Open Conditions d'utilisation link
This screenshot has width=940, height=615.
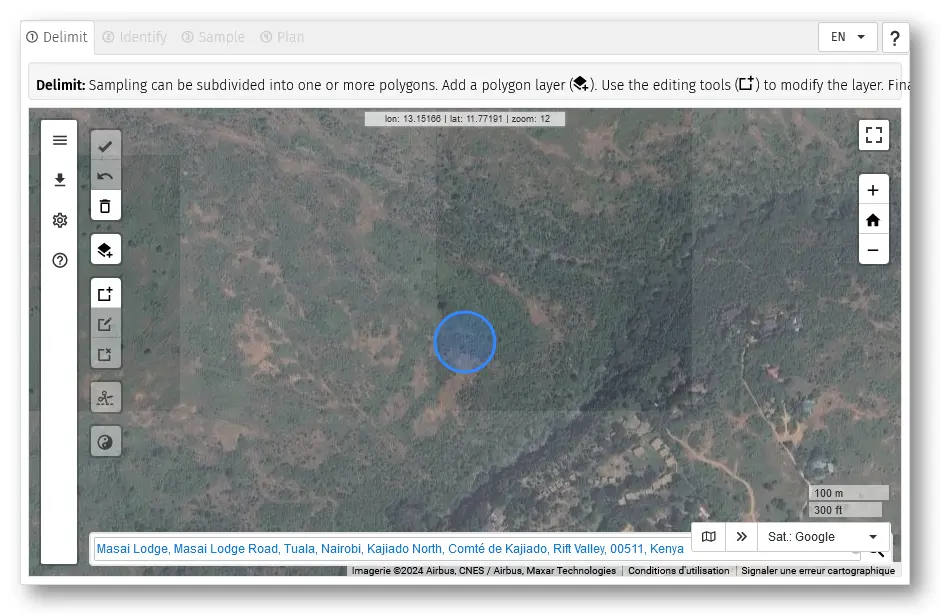(x=678, y=571)
